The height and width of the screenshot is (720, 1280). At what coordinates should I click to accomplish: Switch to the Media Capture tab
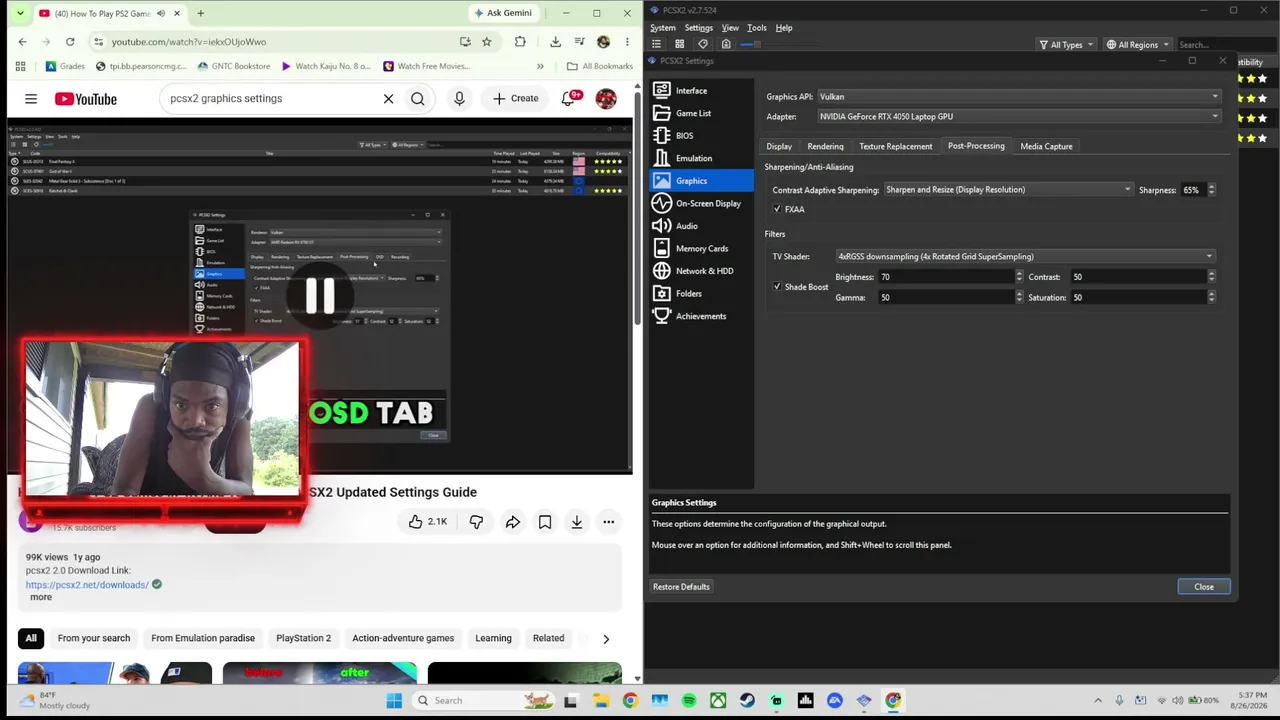coord(1046,146)
